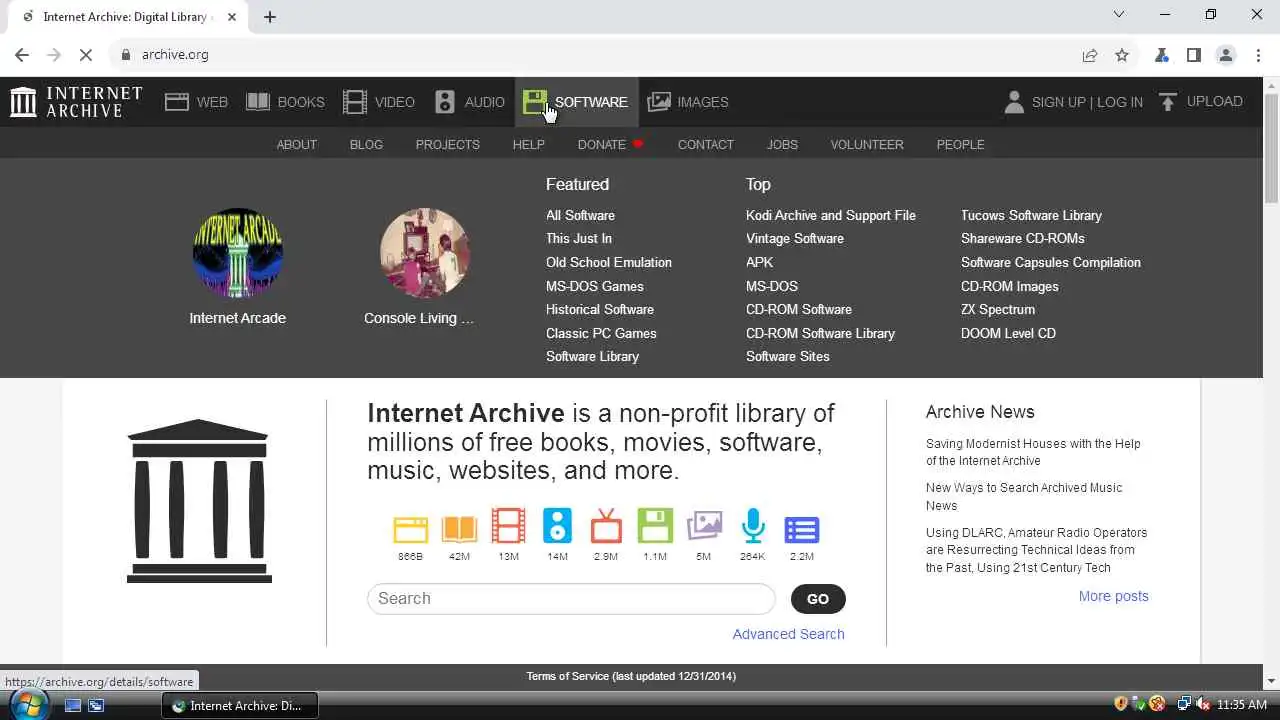Open the Blog menu item

point(366,144)
